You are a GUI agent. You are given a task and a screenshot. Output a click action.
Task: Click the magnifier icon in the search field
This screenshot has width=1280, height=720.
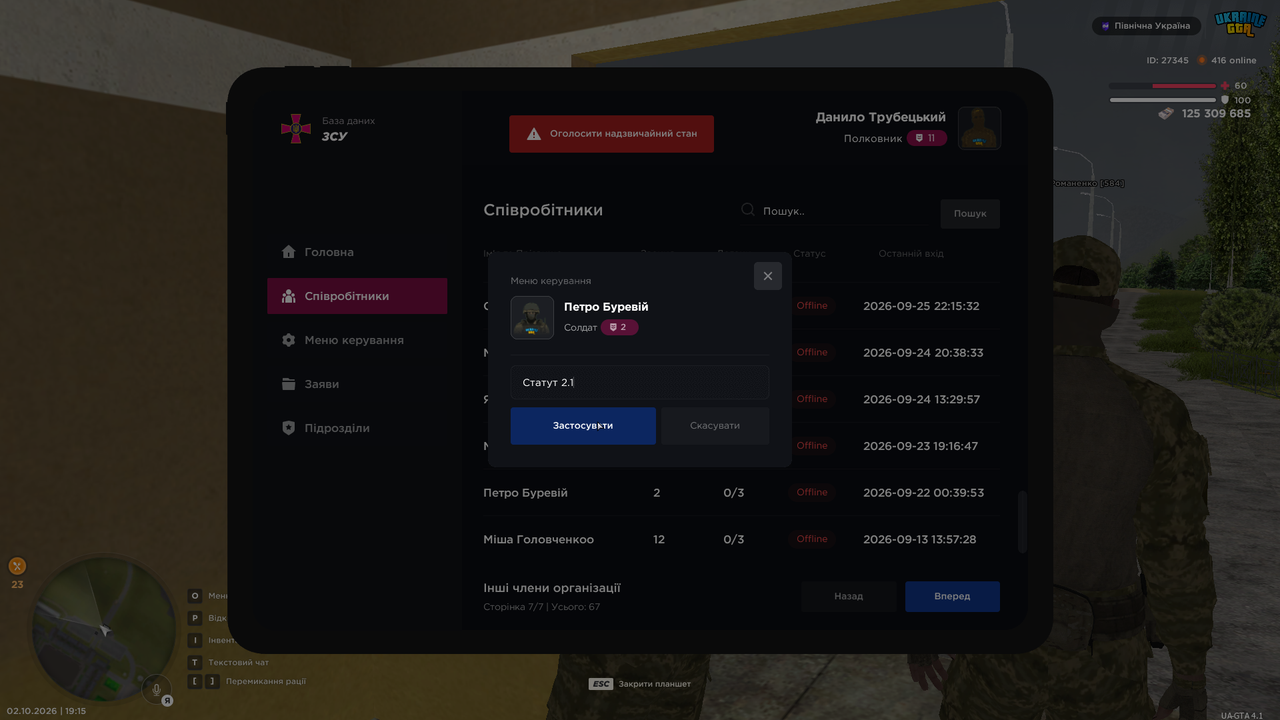click(x=748, y=210)
